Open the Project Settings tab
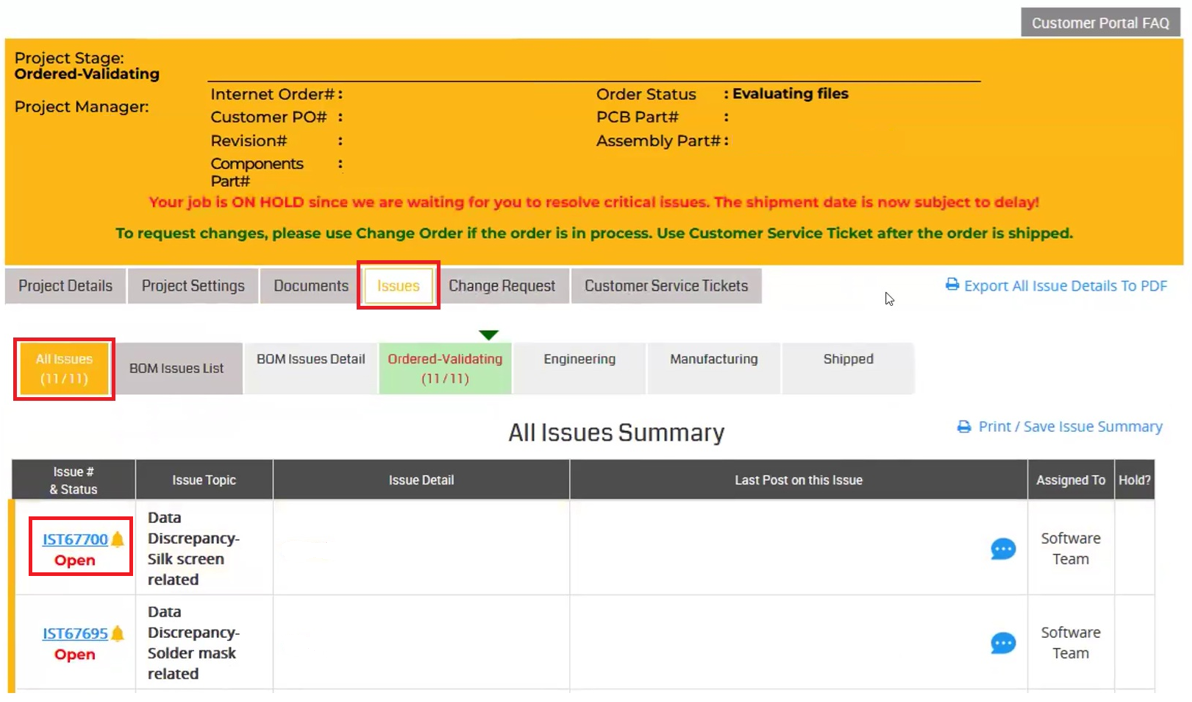The width and height of the screenshot is (1192, 702). pos(192,285)
